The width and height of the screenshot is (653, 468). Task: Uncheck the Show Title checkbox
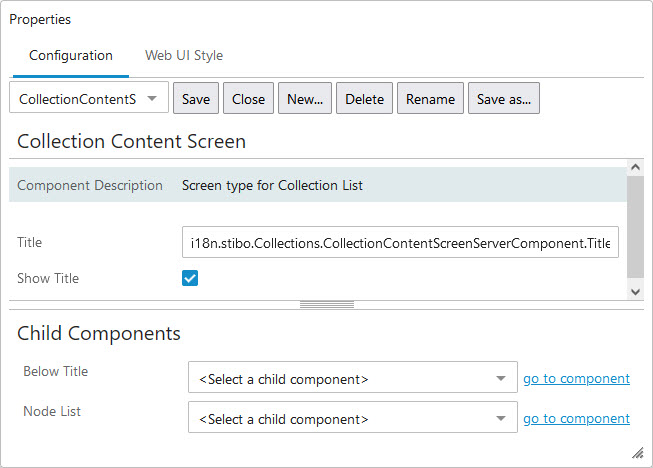point(190,278)
